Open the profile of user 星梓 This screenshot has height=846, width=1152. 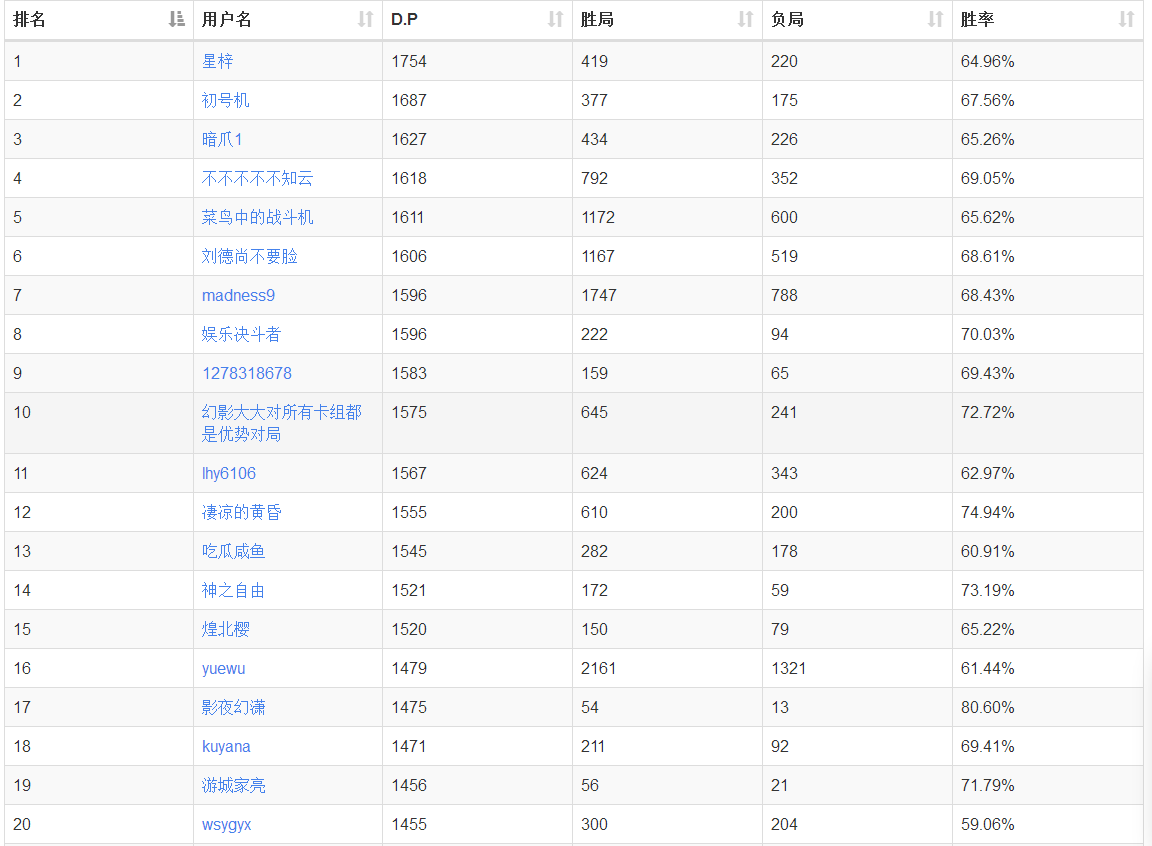(217, 61)
